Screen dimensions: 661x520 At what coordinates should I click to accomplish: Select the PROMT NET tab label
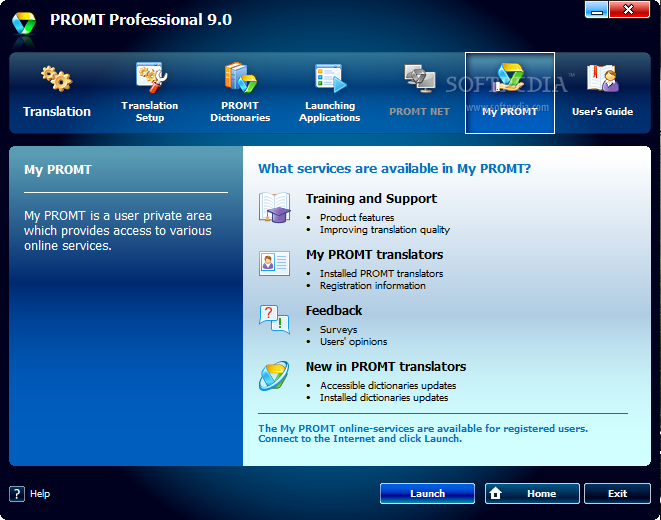(x=419, y=112)
